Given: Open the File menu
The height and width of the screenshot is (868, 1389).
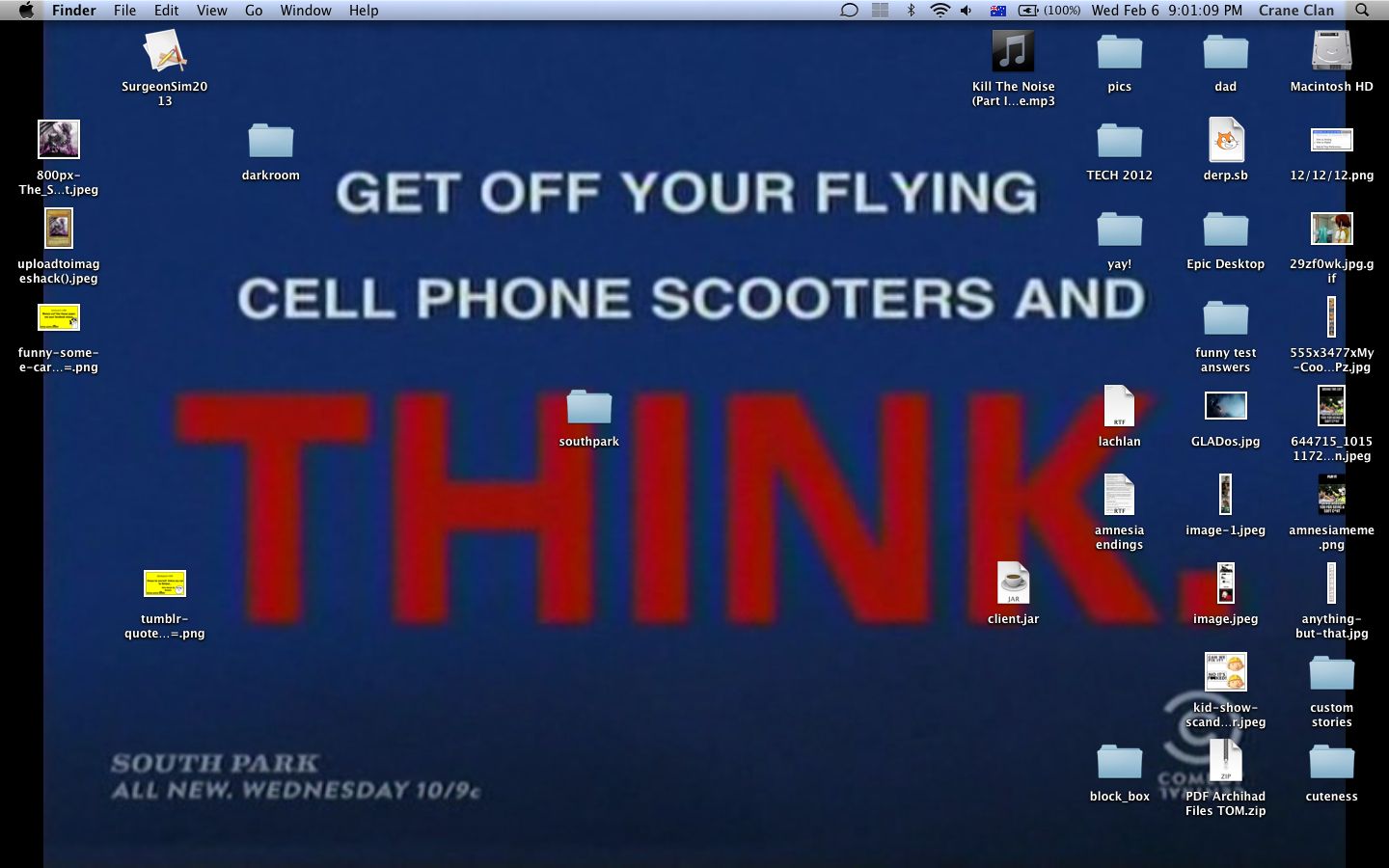Looking at the screenshot, I should tap(124, 11).
